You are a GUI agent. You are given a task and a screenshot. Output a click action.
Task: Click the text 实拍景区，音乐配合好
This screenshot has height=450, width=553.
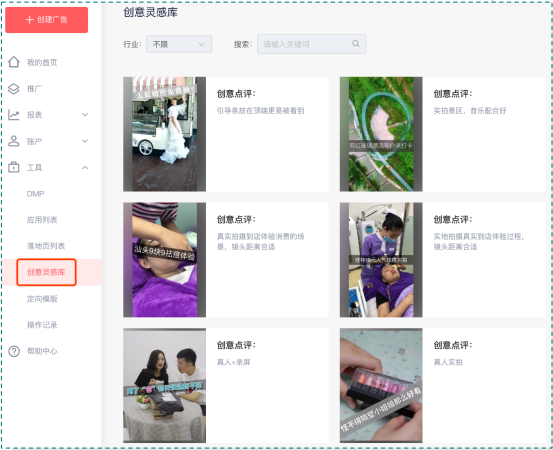coord(470,111)
